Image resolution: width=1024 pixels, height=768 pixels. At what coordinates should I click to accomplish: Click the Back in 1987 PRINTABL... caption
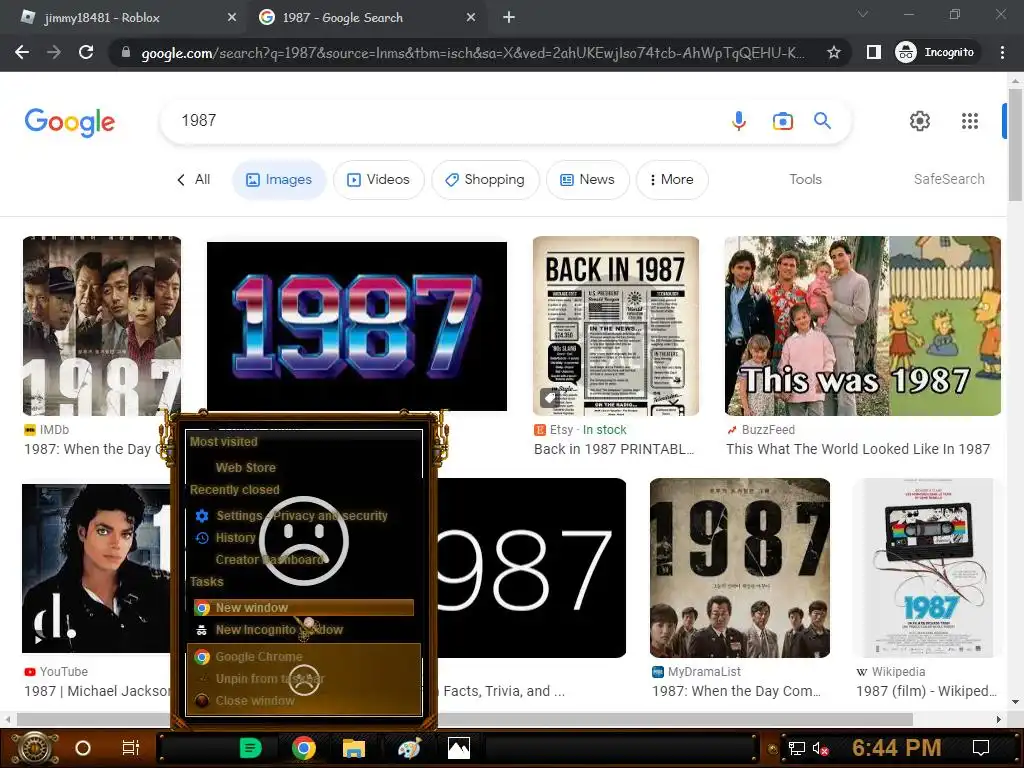[614, 449]
